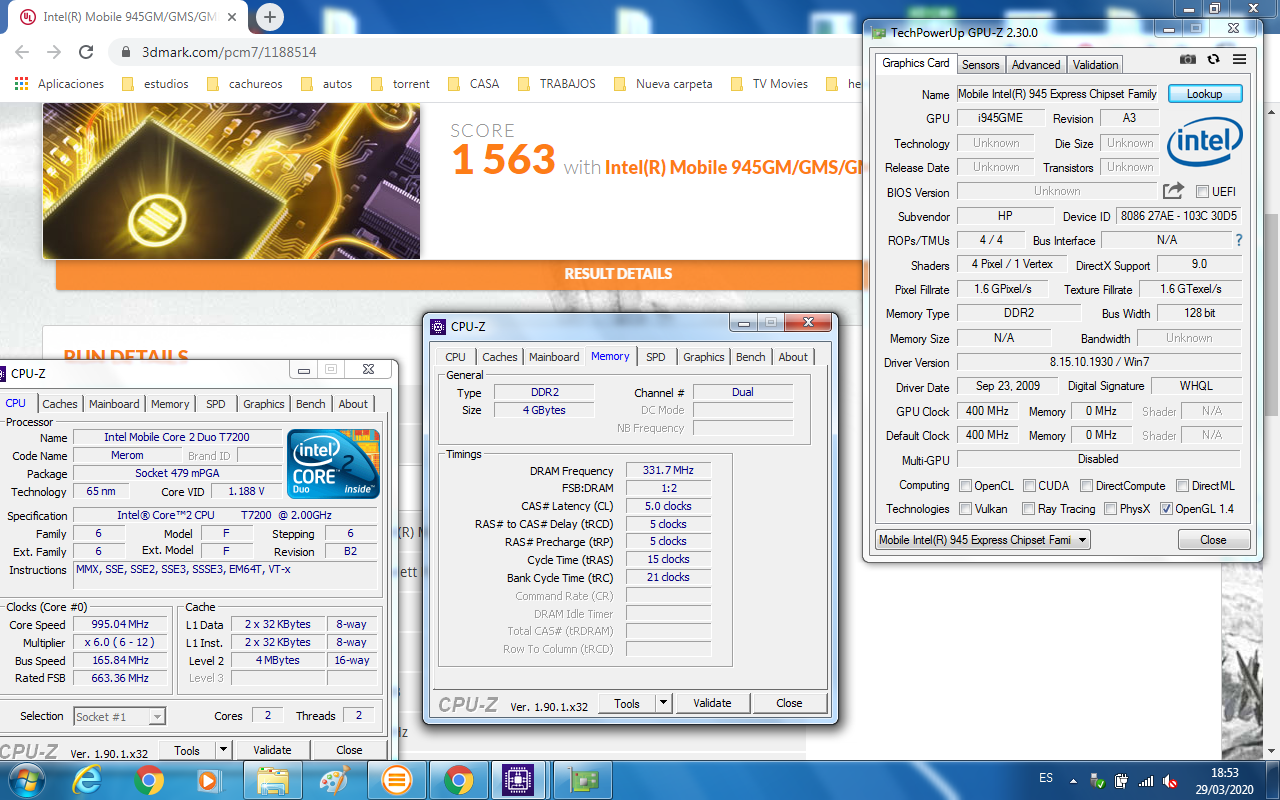Image resolution: width=1280 pixels, height=800 pixels.
Task: Open the orange round app icon in taskbar
Action: coord(397,780)
